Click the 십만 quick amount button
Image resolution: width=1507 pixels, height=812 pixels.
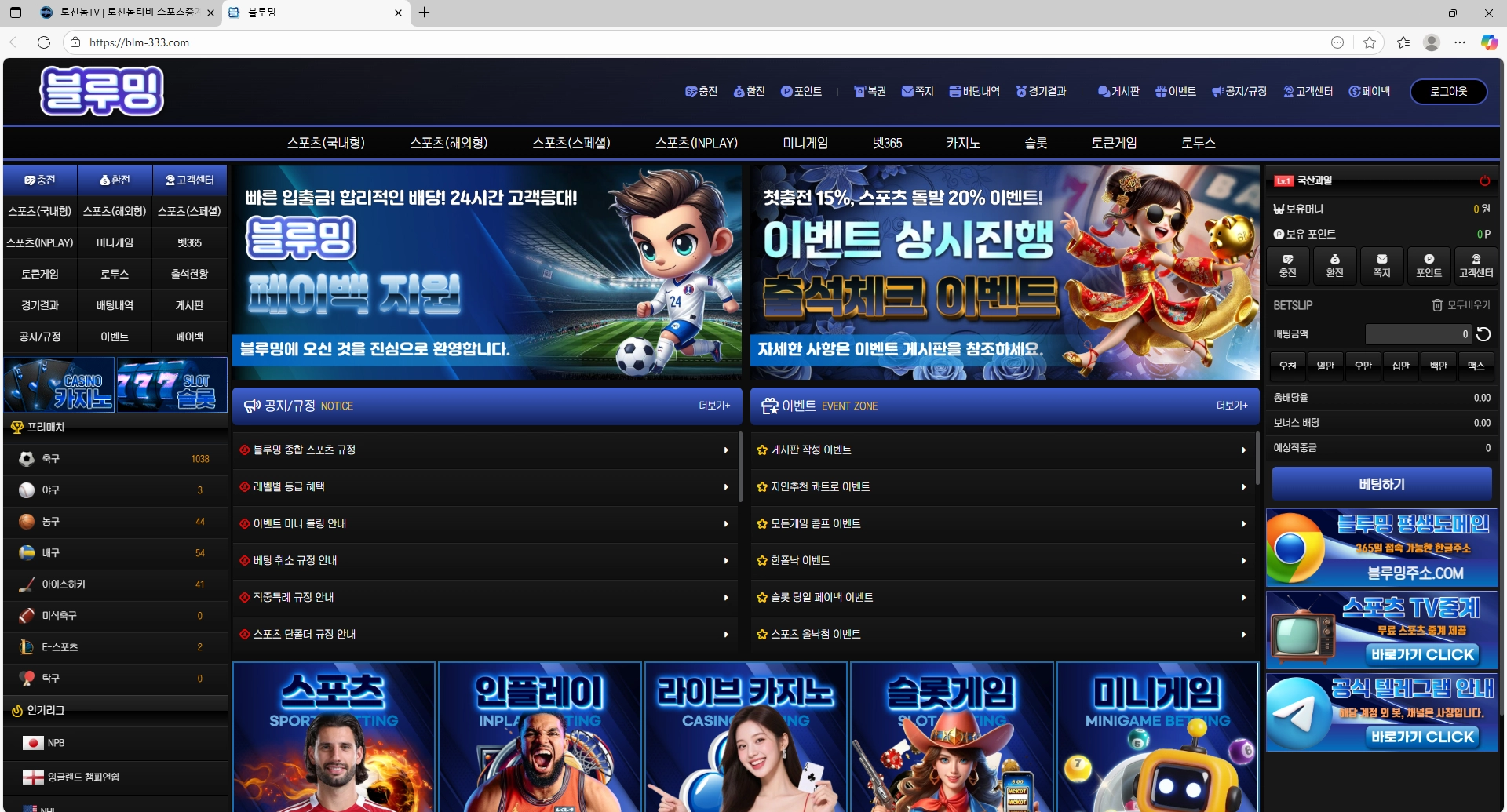pyautogui.click(x=1400, y=366)
